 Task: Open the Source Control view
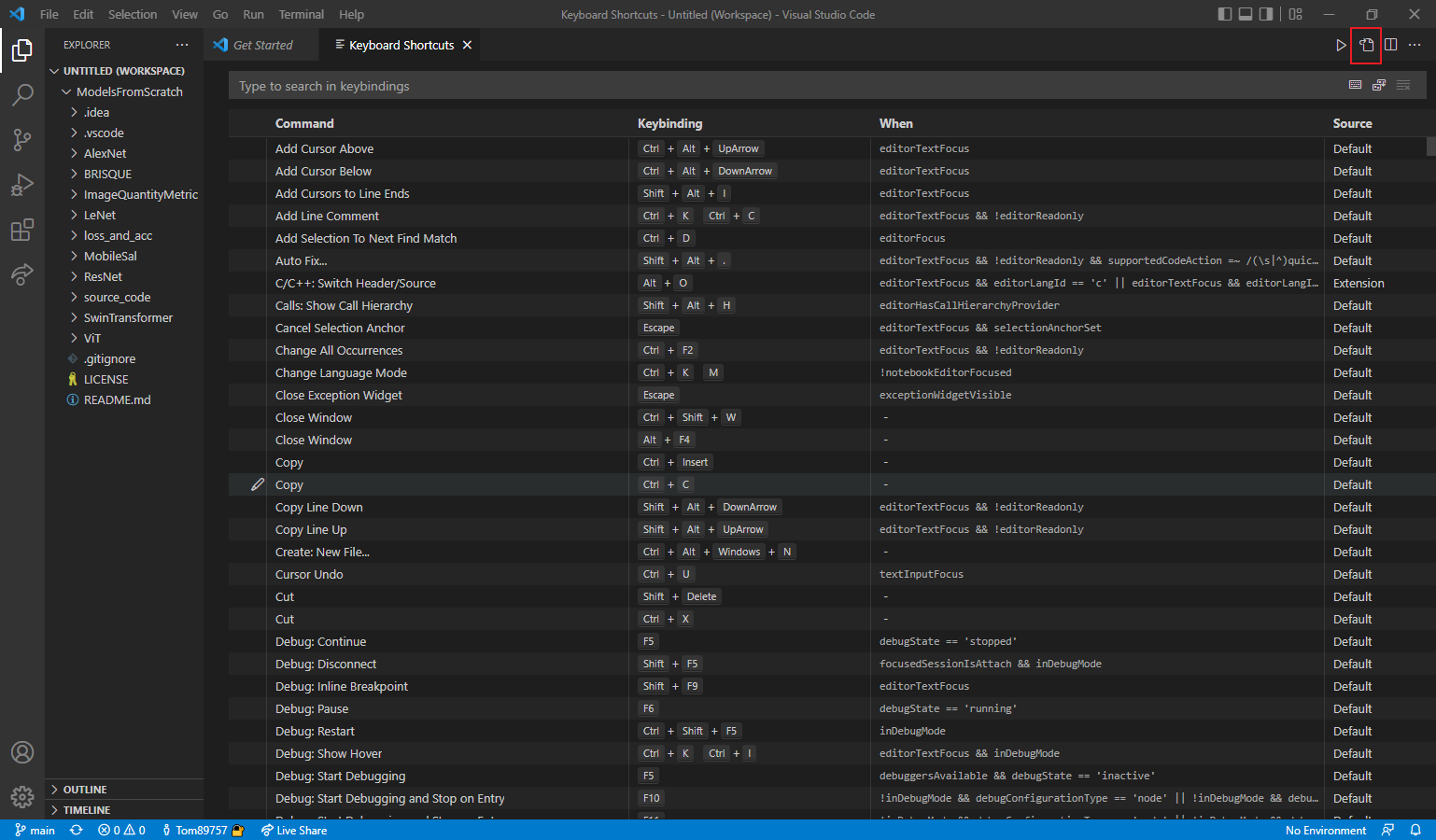pyautogui.click(x=22, y=139)
